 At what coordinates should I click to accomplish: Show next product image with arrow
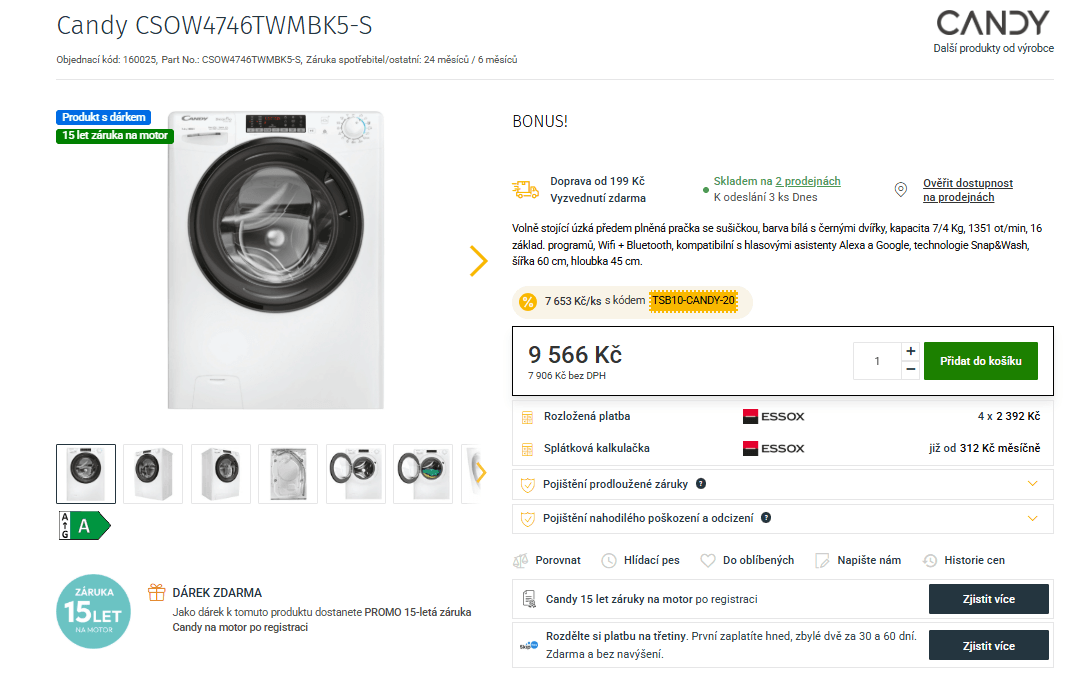[478, 261]
